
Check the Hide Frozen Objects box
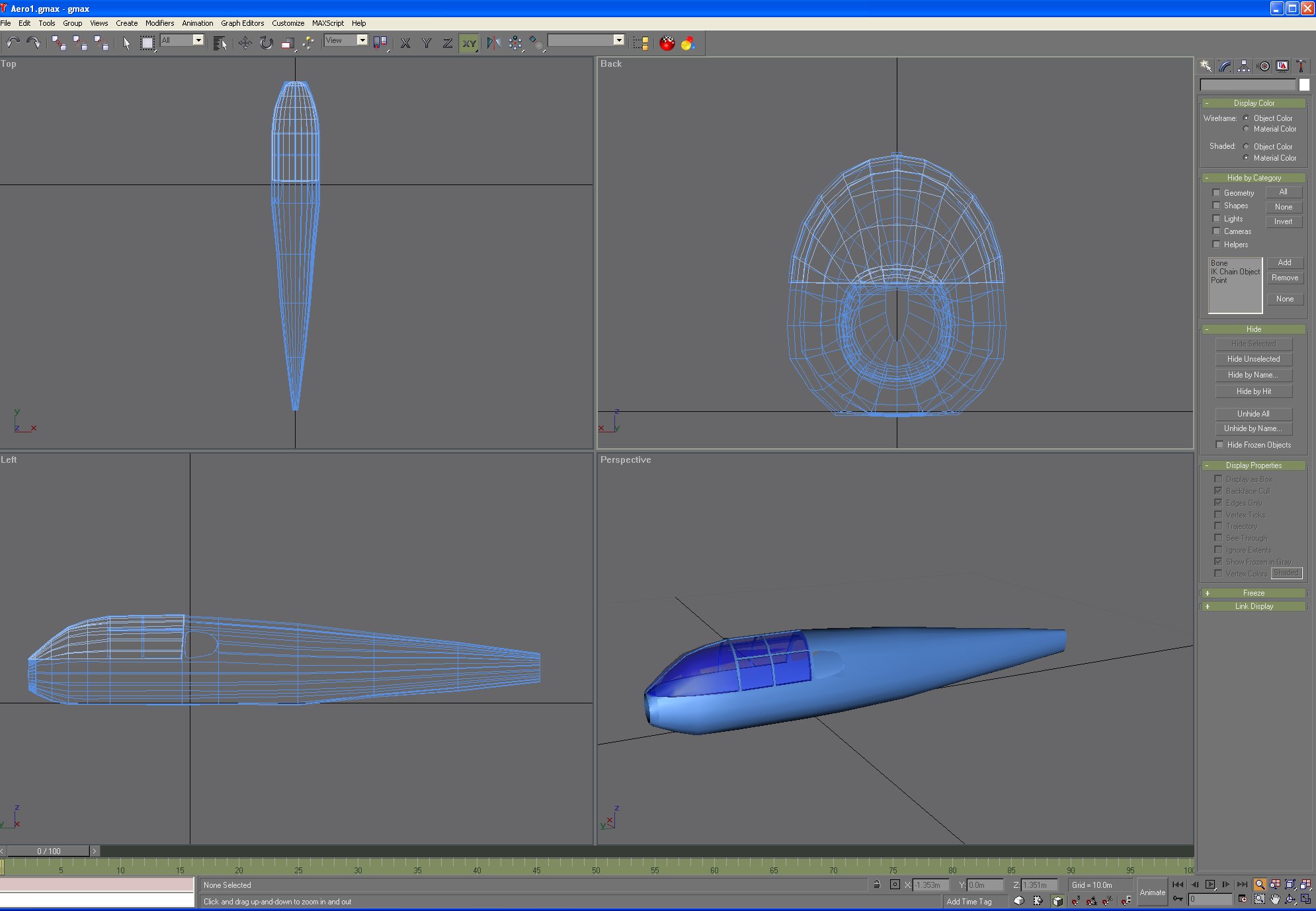point(1219,445)
